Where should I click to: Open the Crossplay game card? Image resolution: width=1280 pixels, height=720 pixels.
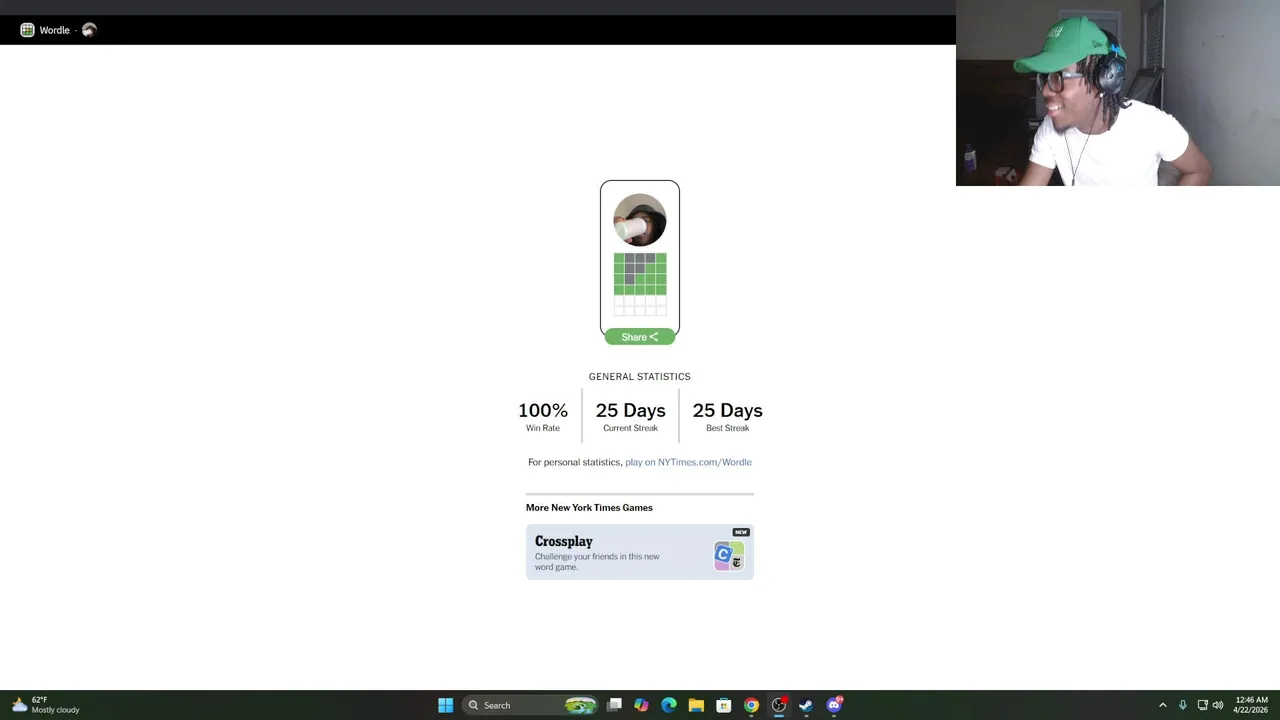coord(640,552)
